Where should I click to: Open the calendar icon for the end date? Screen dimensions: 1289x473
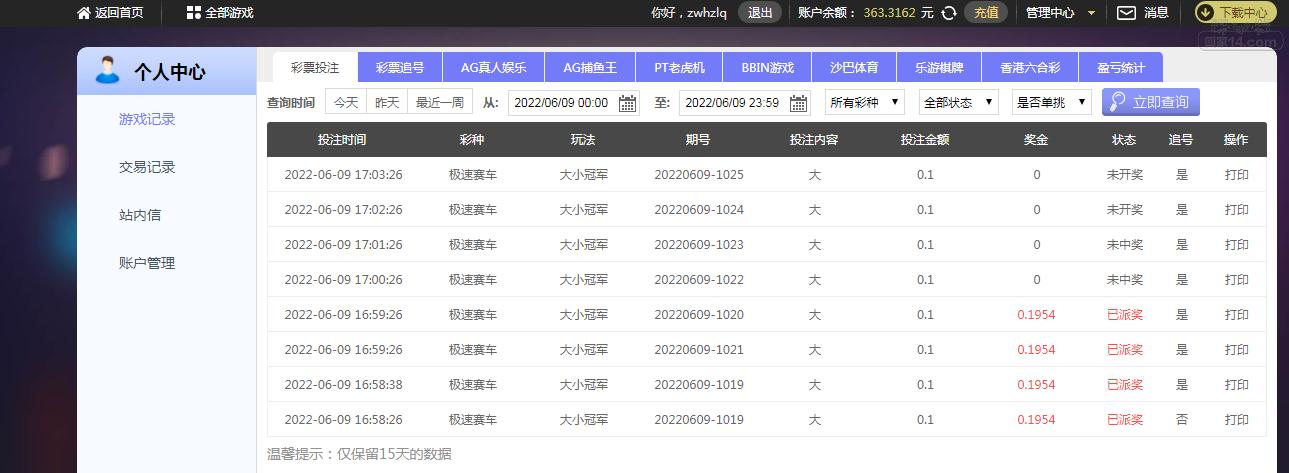click(x=798, y=103)
